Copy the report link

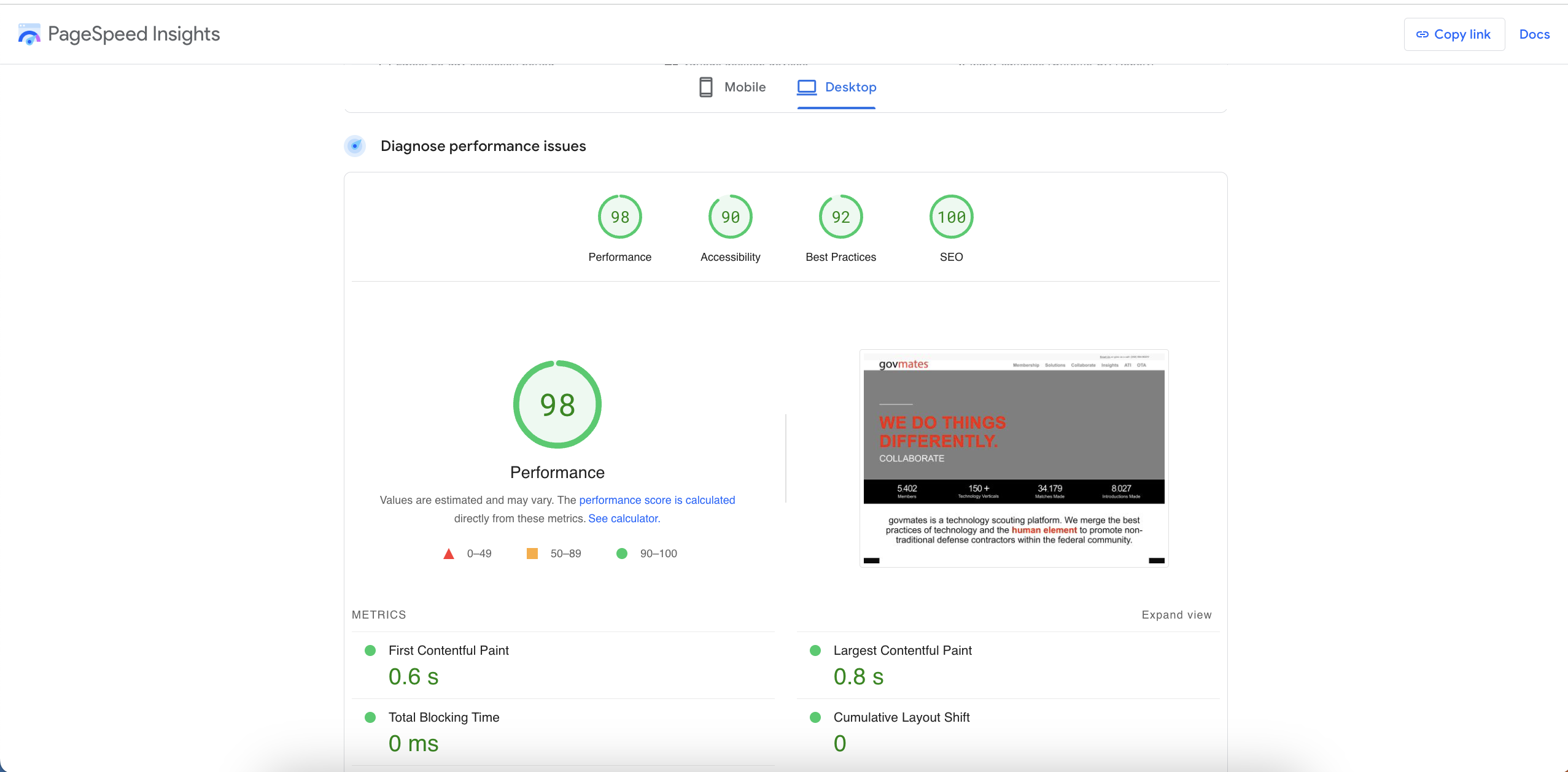coord(1454,34)
